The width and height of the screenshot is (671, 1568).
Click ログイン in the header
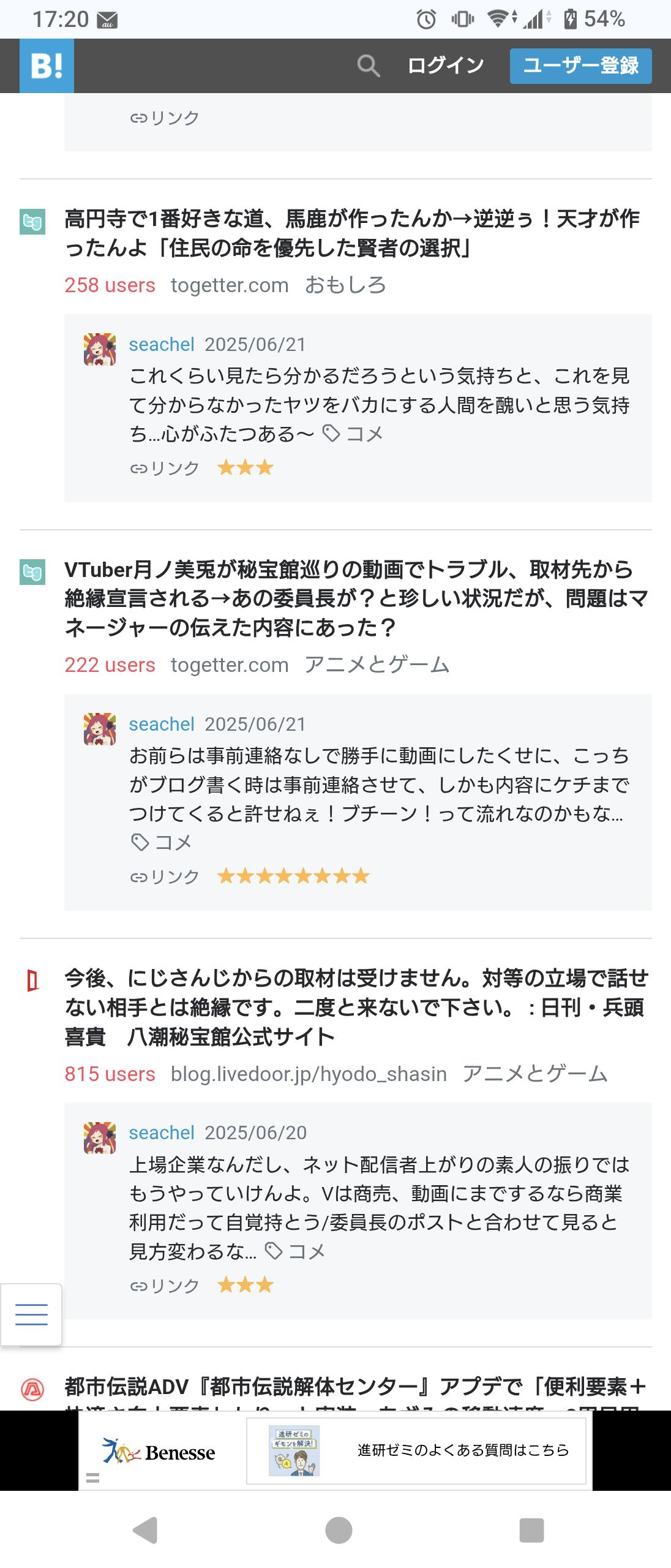tap(446, 66)
